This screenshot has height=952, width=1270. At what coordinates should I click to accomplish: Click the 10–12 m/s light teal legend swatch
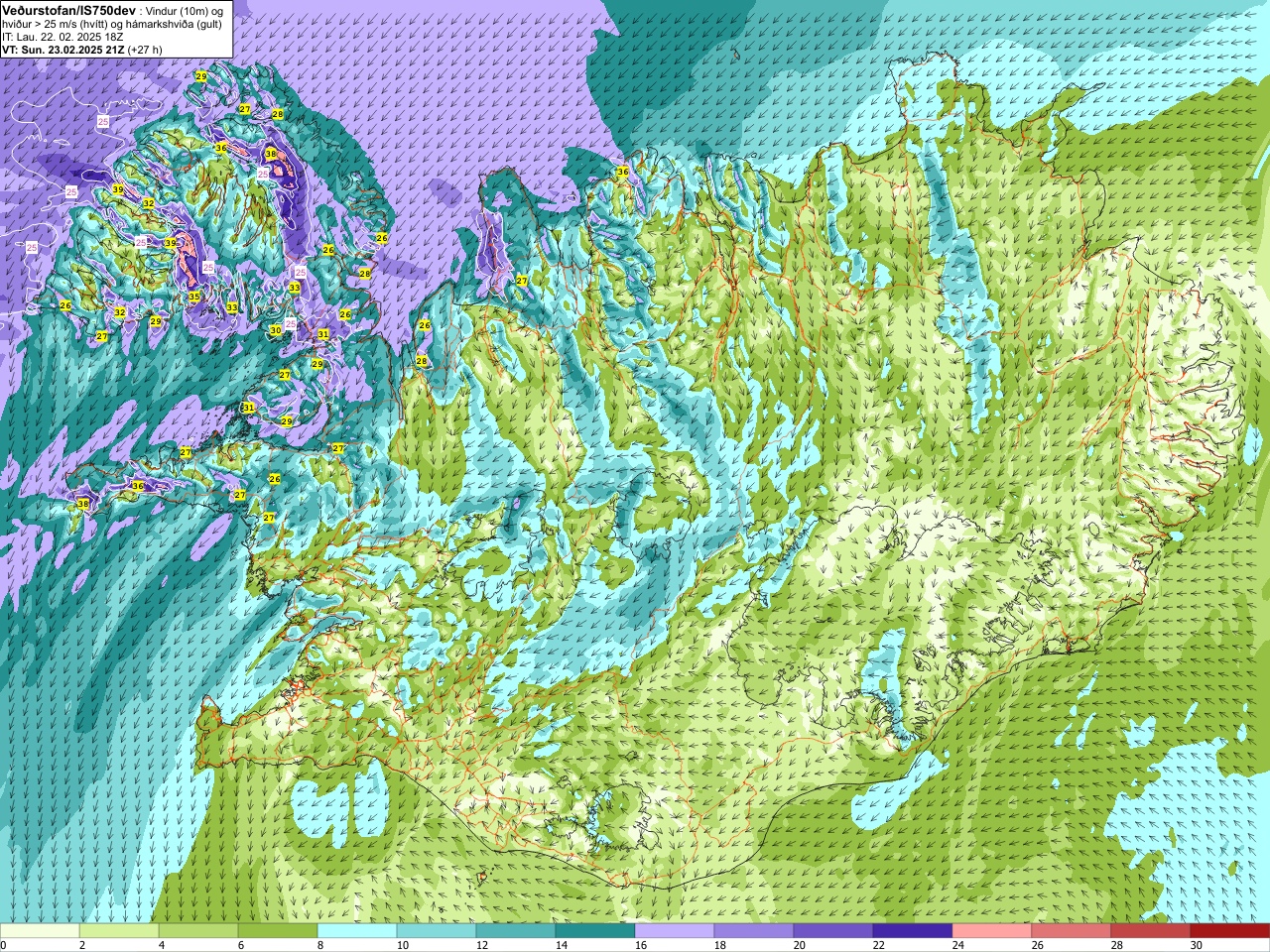point(437,931)
